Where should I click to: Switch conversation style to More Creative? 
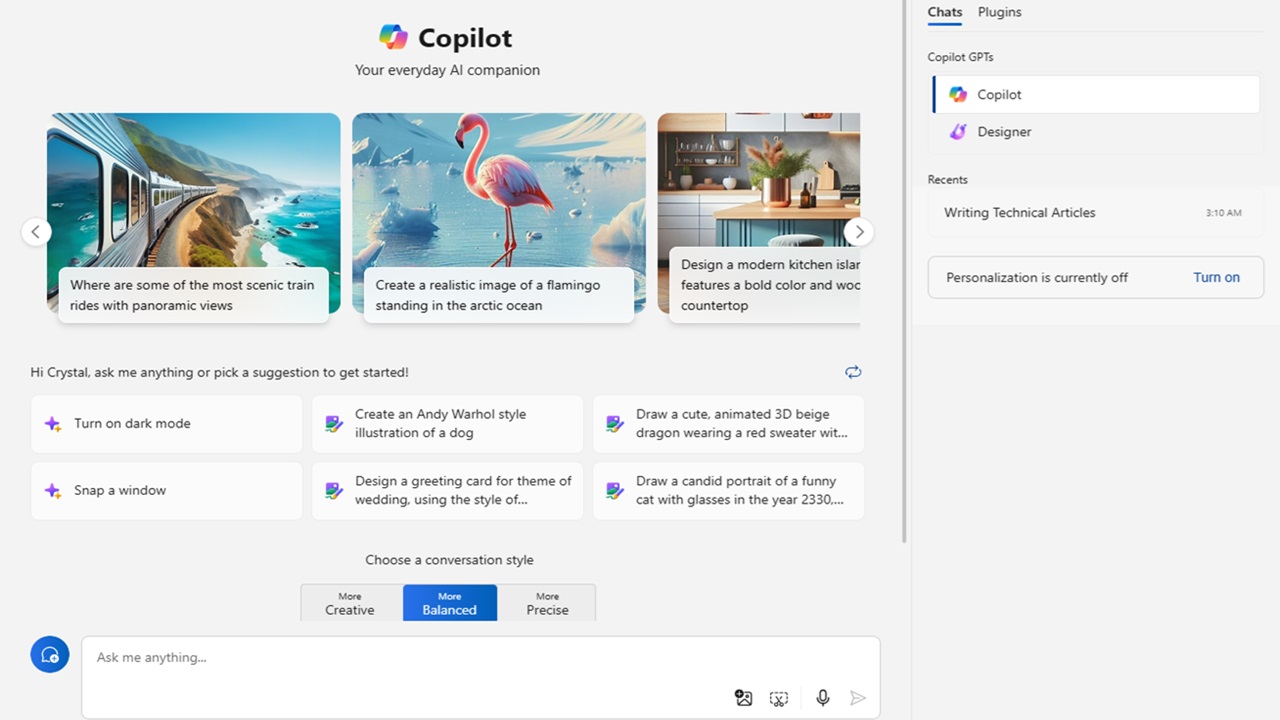coord(349,603)
